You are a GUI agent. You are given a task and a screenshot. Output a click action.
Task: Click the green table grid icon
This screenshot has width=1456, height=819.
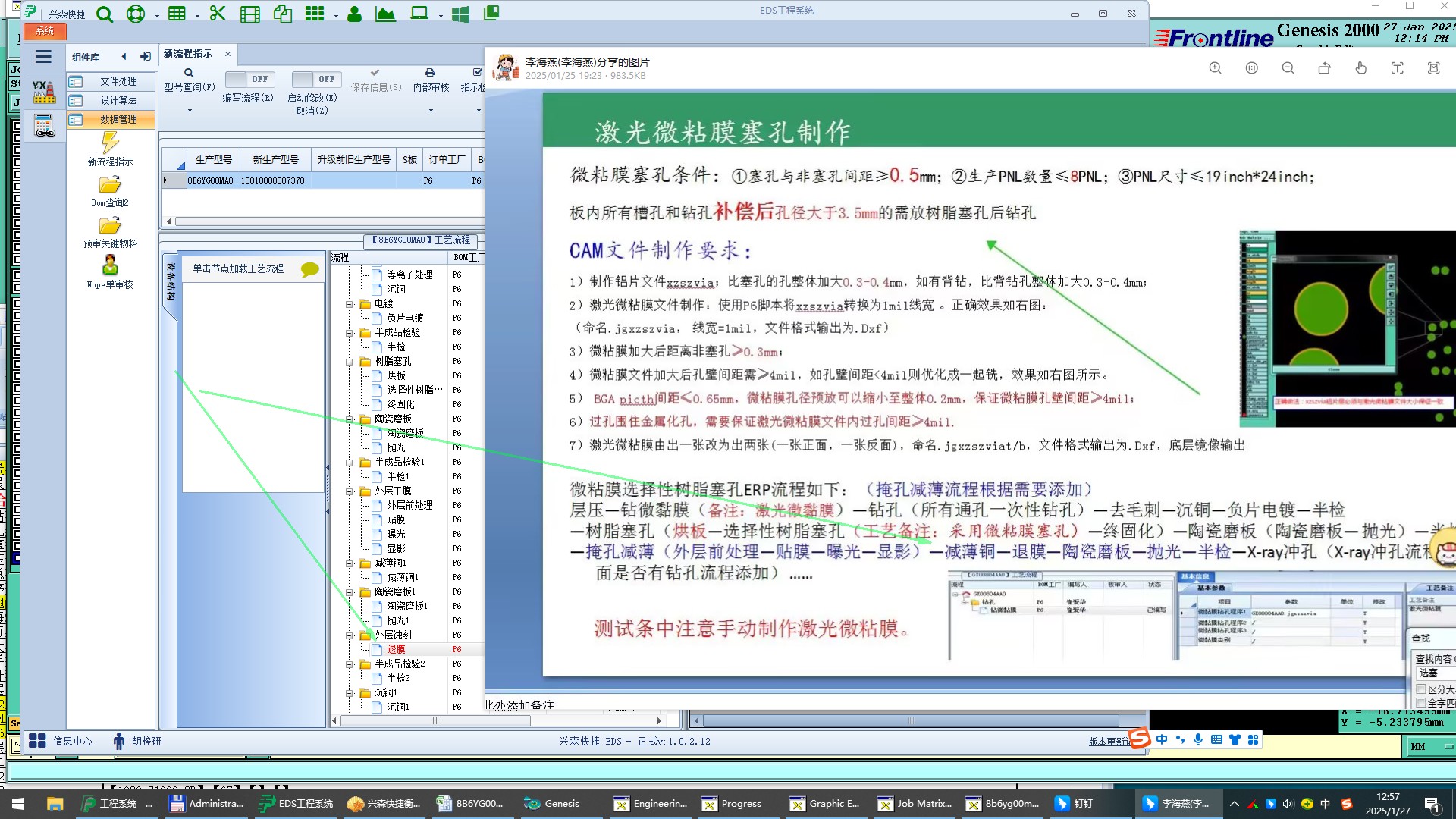pos(177,14)
